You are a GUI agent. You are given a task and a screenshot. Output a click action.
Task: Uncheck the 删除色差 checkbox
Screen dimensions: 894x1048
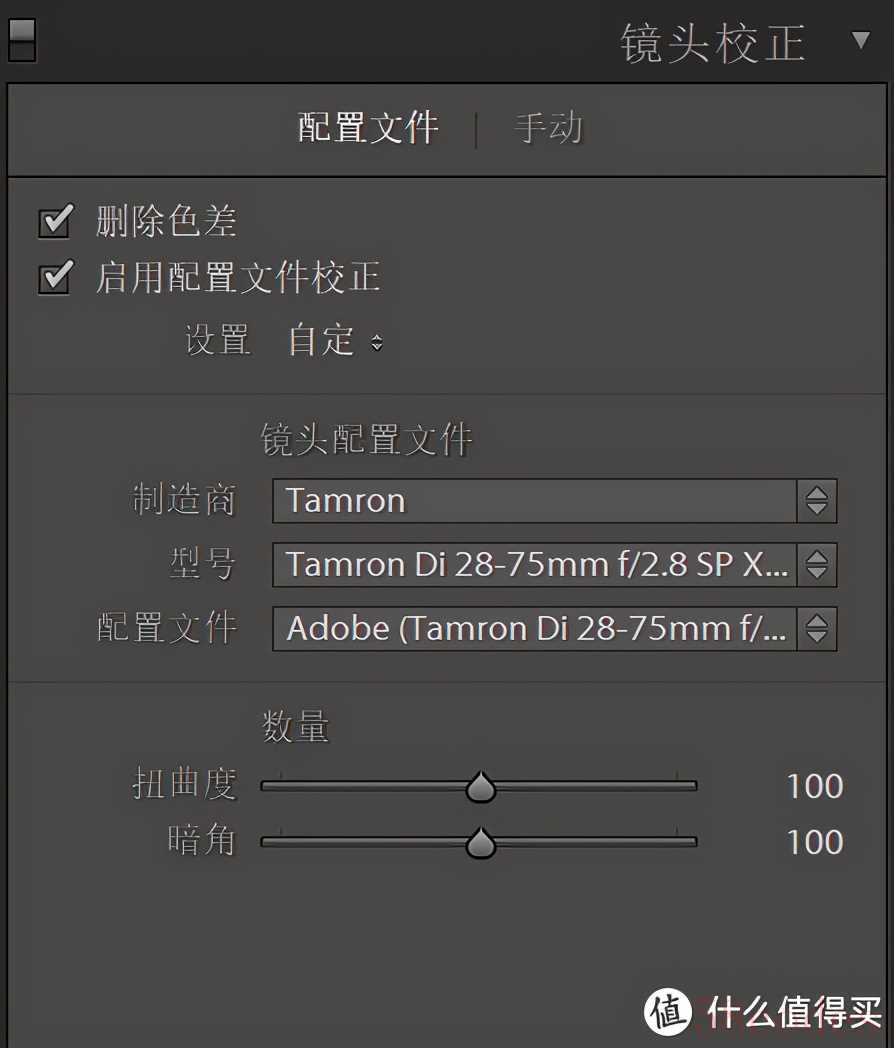pos(54,222)
